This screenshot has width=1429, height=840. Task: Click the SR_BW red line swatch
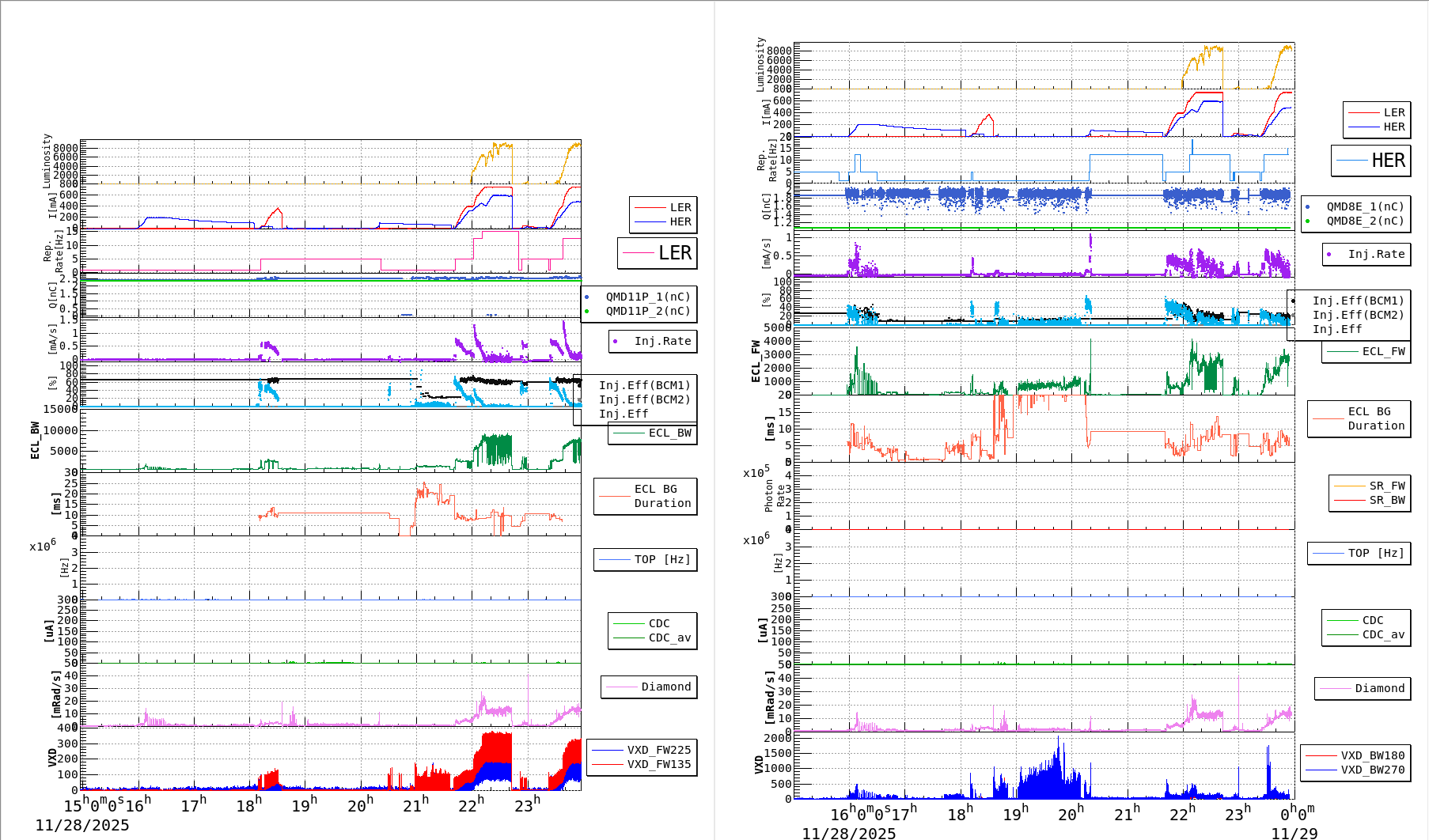(x=1350, y=500)
